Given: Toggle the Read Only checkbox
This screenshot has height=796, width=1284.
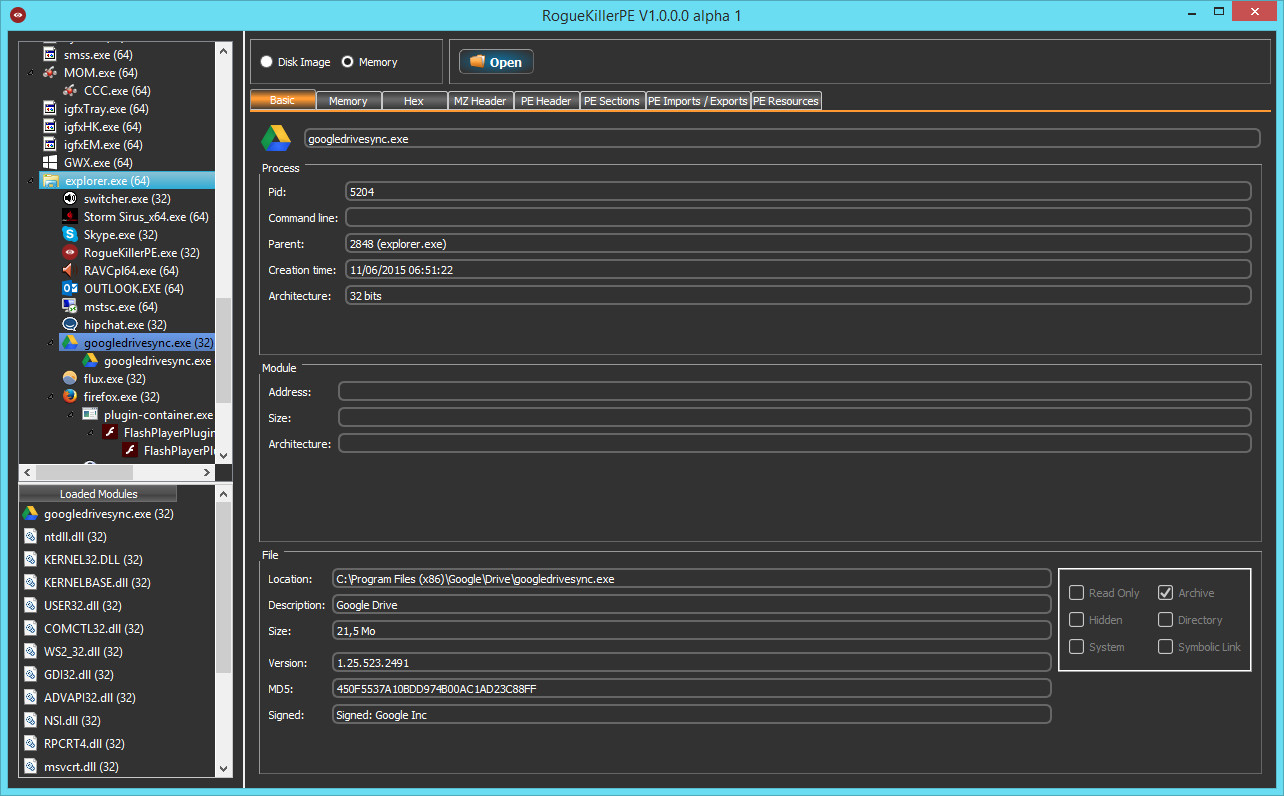Looking at the screenshot, I should point(1077,593).
